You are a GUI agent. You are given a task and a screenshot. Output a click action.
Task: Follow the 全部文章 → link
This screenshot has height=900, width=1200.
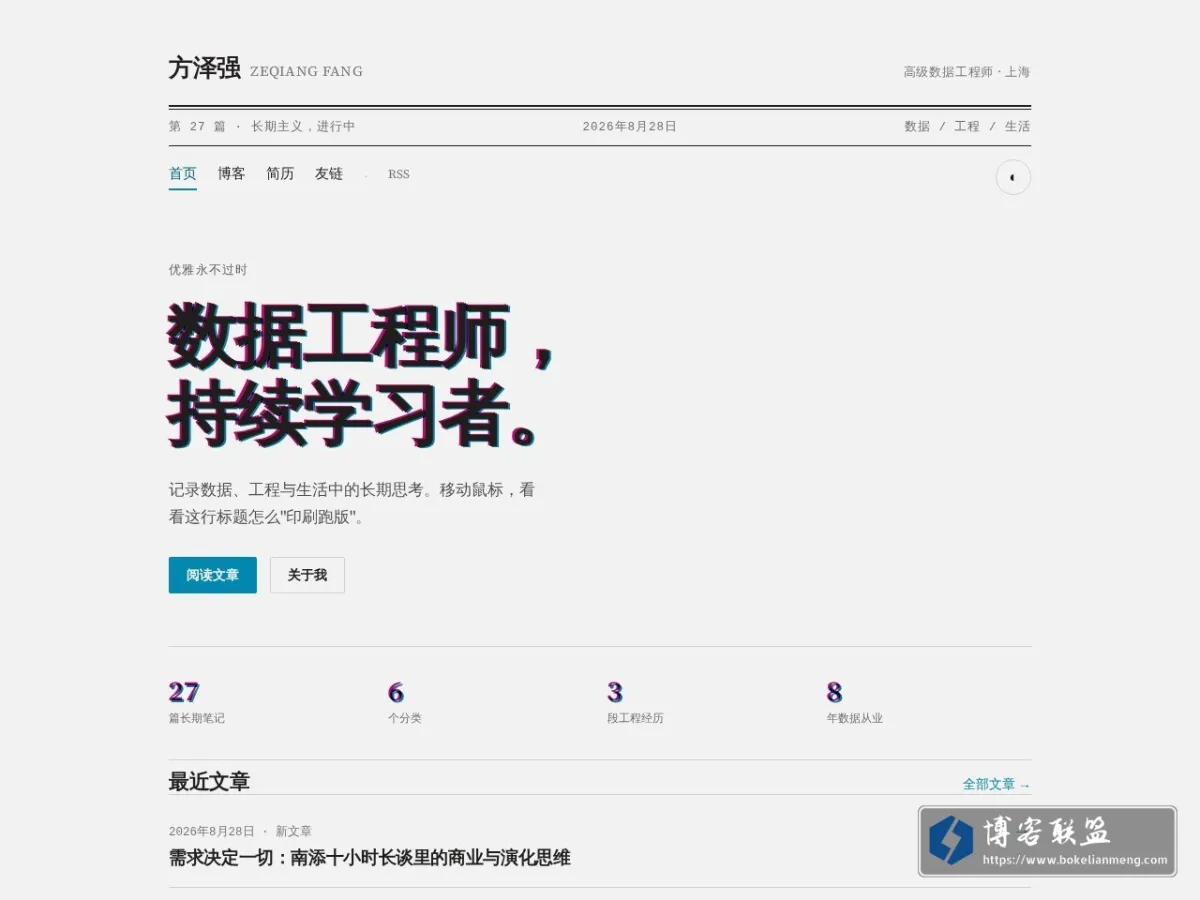tap(996, 784)
